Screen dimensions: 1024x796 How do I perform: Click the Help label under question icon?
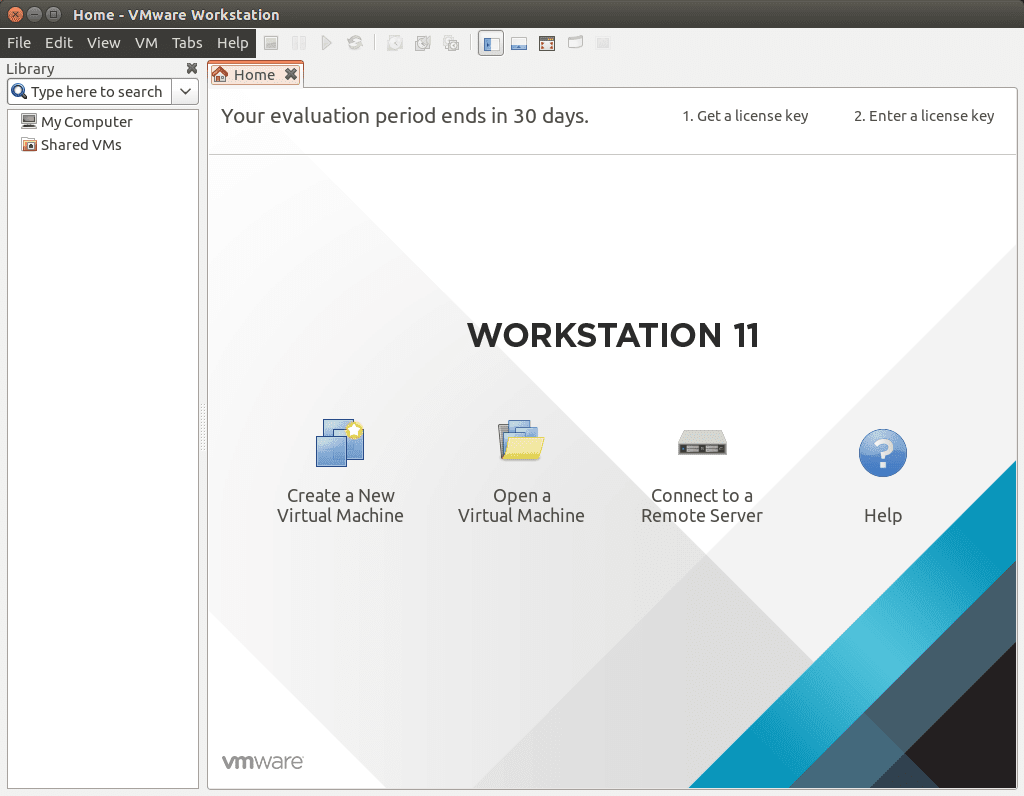pos(883,515)
